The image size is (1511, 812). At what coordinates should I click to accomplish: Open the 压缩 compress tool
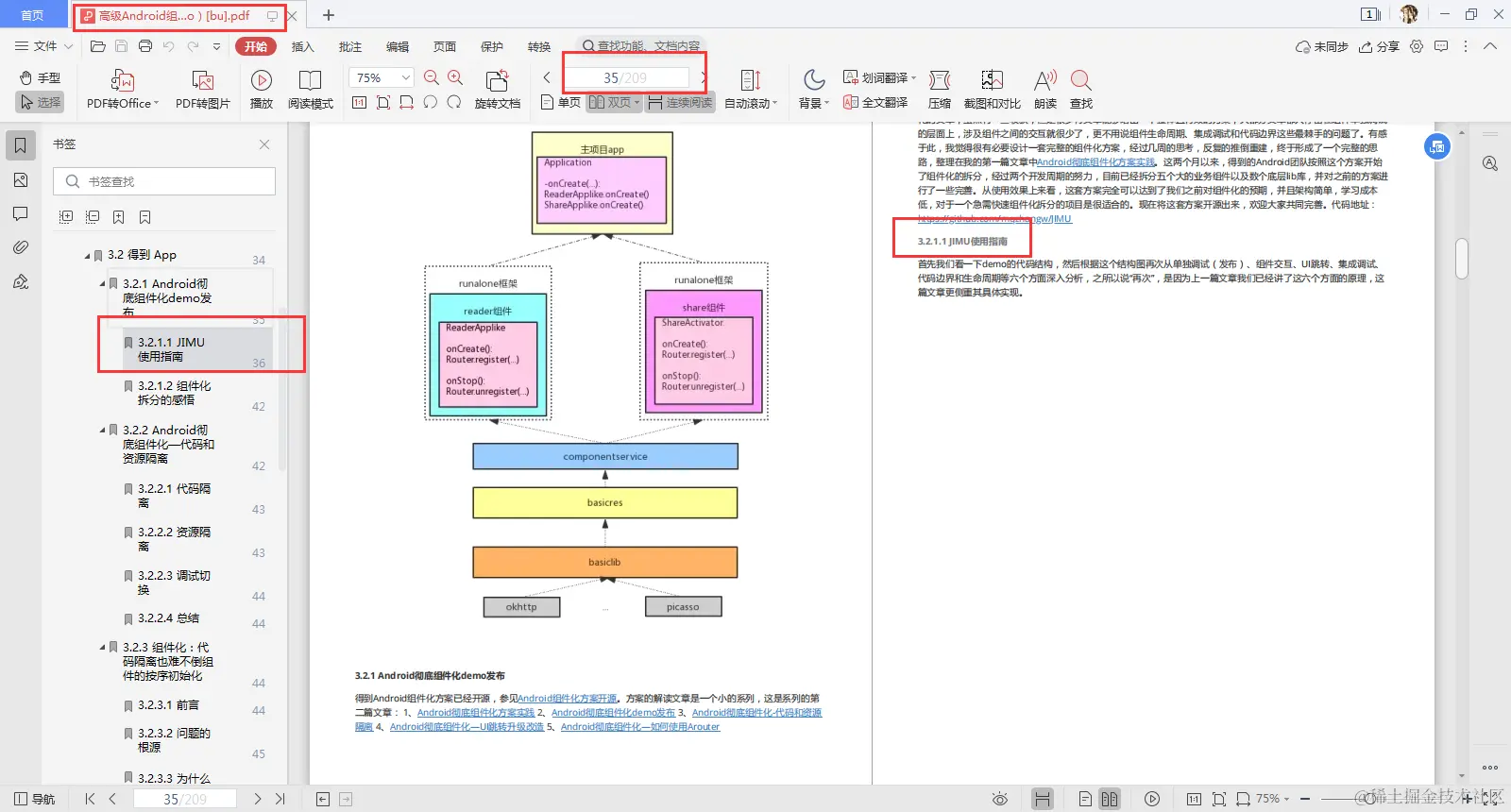939,90
